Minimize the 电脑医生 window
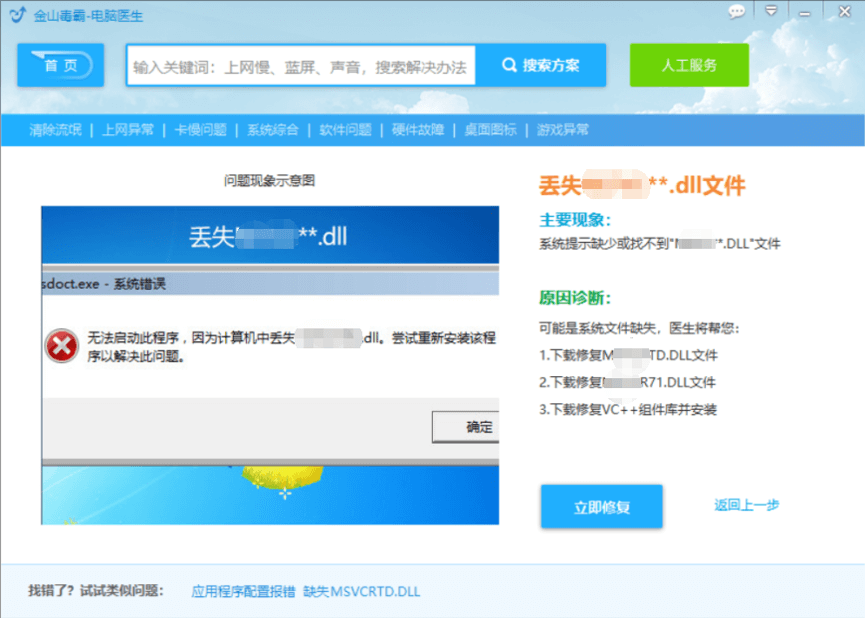This screenshot has height=618, width=866. pyautogui.click(x=805, y=12)
